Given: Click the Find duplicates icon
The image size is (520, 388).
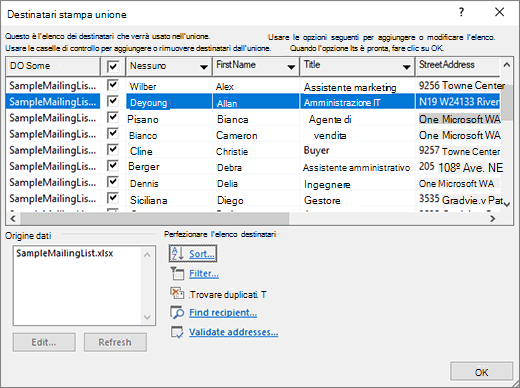Looking at the screenshot, I should 177,293.
